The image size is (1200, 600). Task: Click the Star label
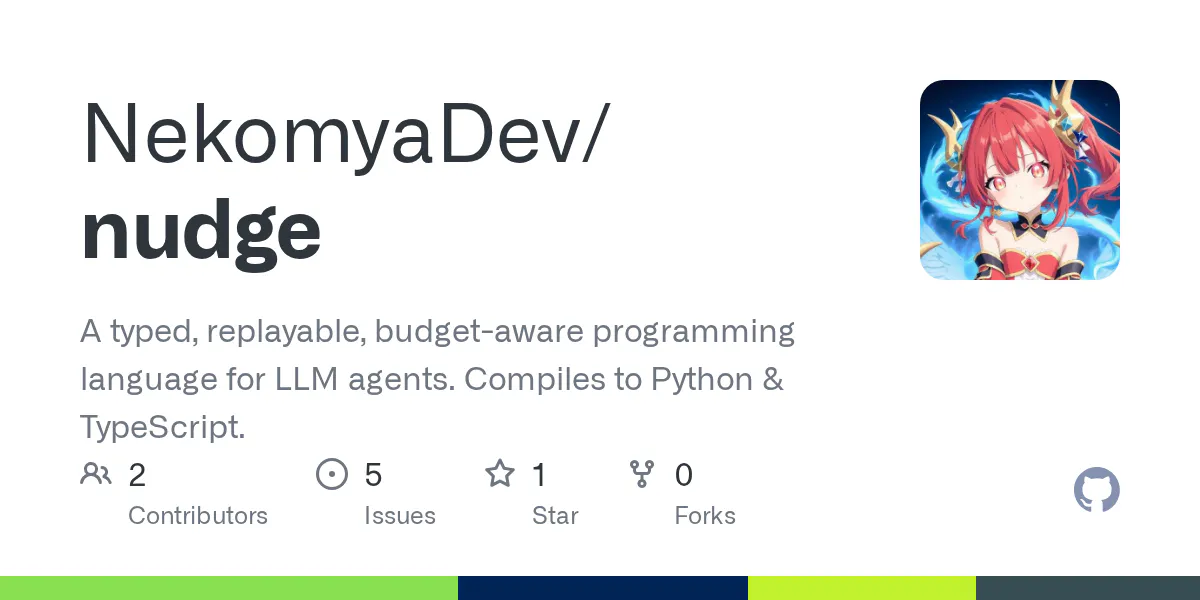pos(555,516)
